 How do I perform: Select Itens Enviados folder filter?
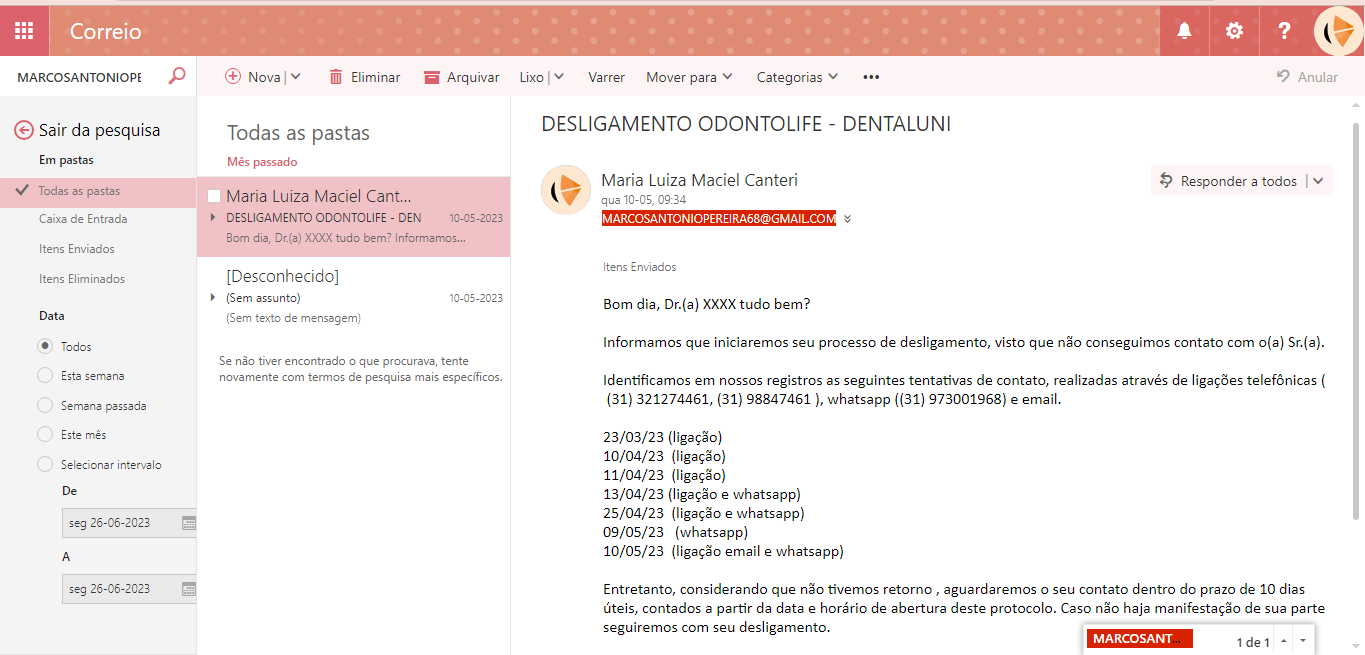point(77,249)
